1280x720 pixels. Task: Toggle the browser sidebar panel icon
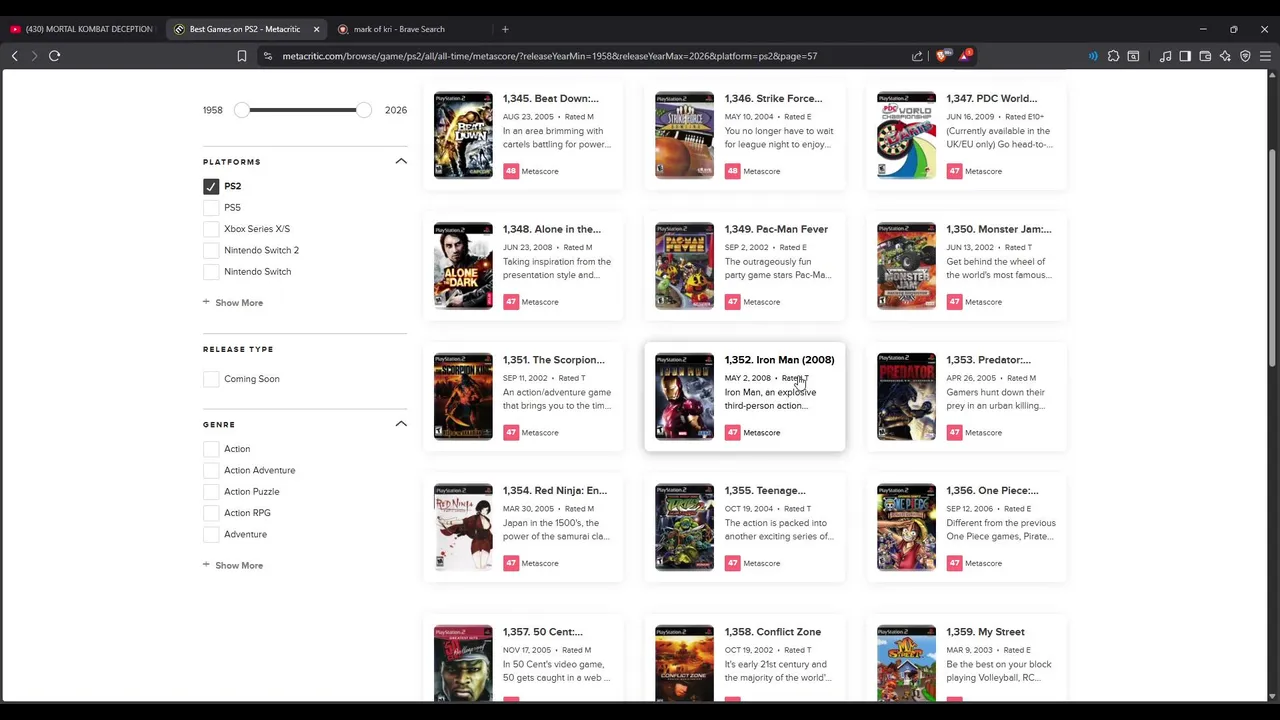point(1185,56)
